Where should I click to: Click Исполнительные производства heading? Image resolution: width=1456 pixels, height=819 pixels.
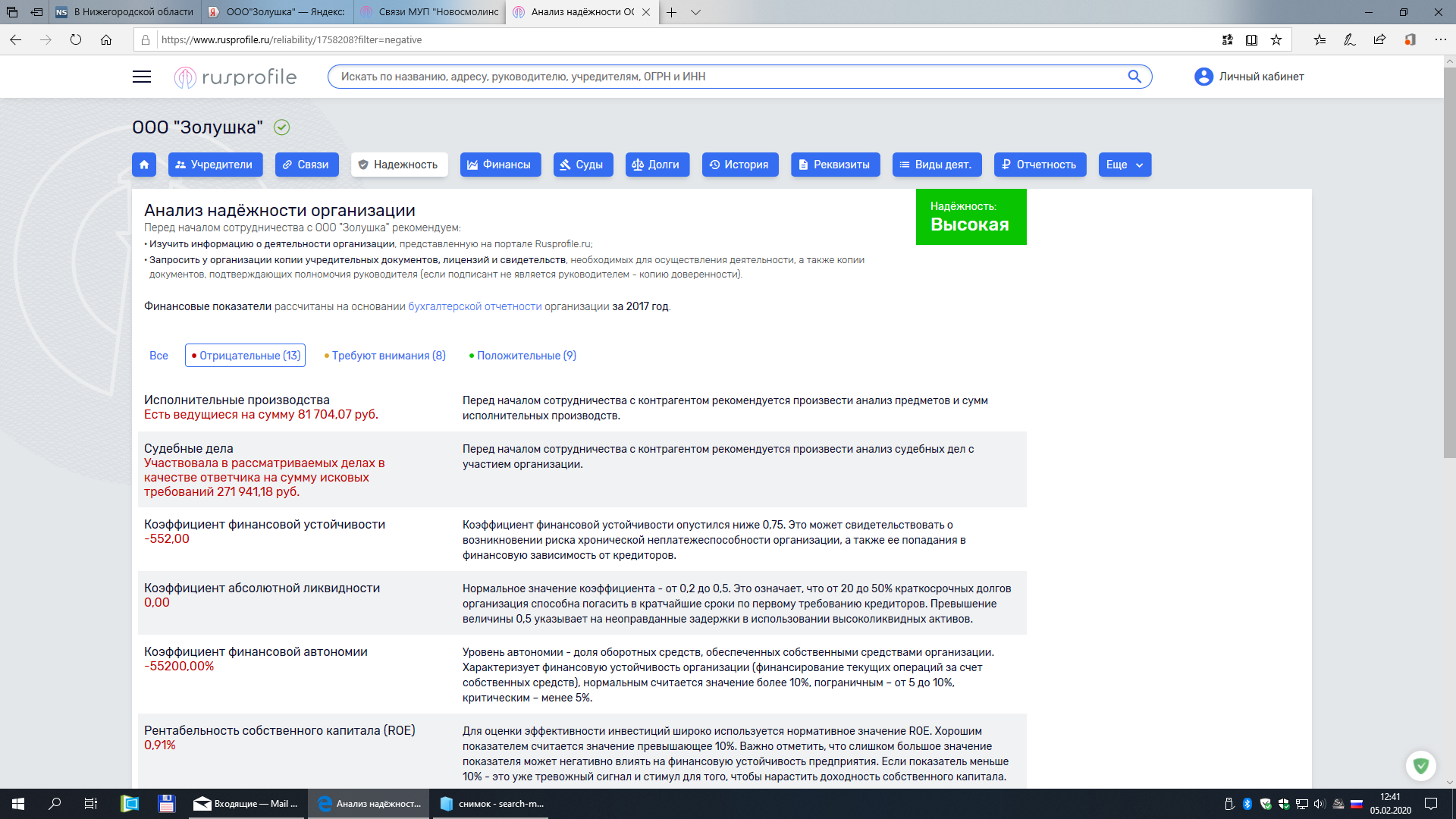[237, 400]
